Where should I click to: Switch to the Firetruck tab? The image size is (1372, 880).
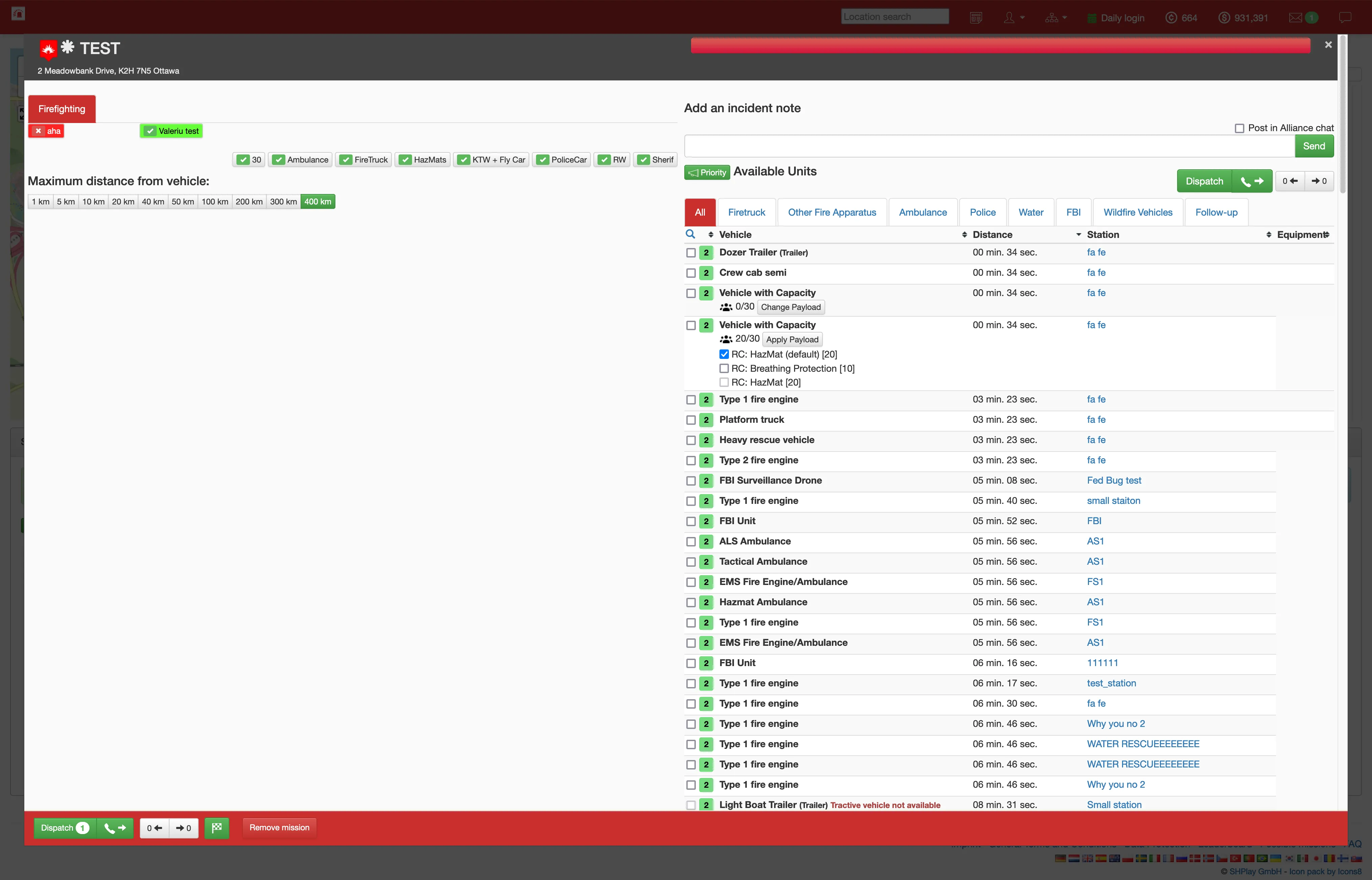[746, 213]
